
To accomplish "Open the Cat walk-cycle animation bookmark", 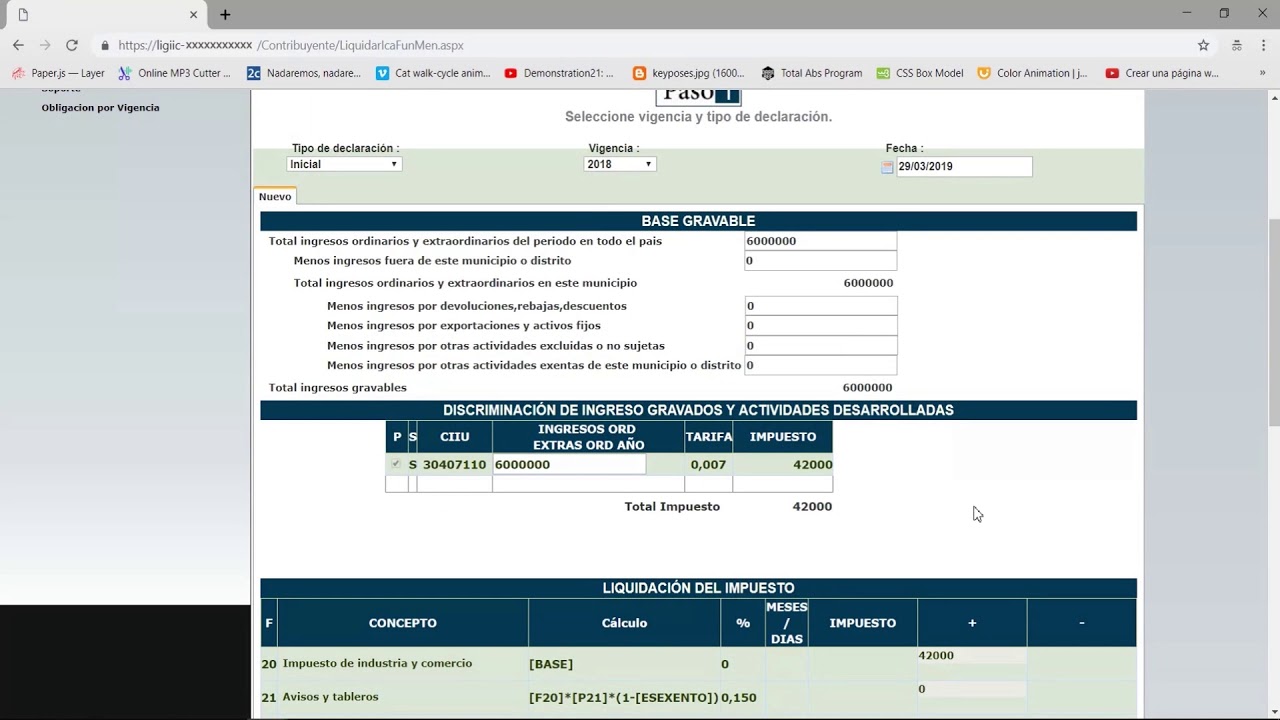I will pyautogui.click(x=433, y=73).
